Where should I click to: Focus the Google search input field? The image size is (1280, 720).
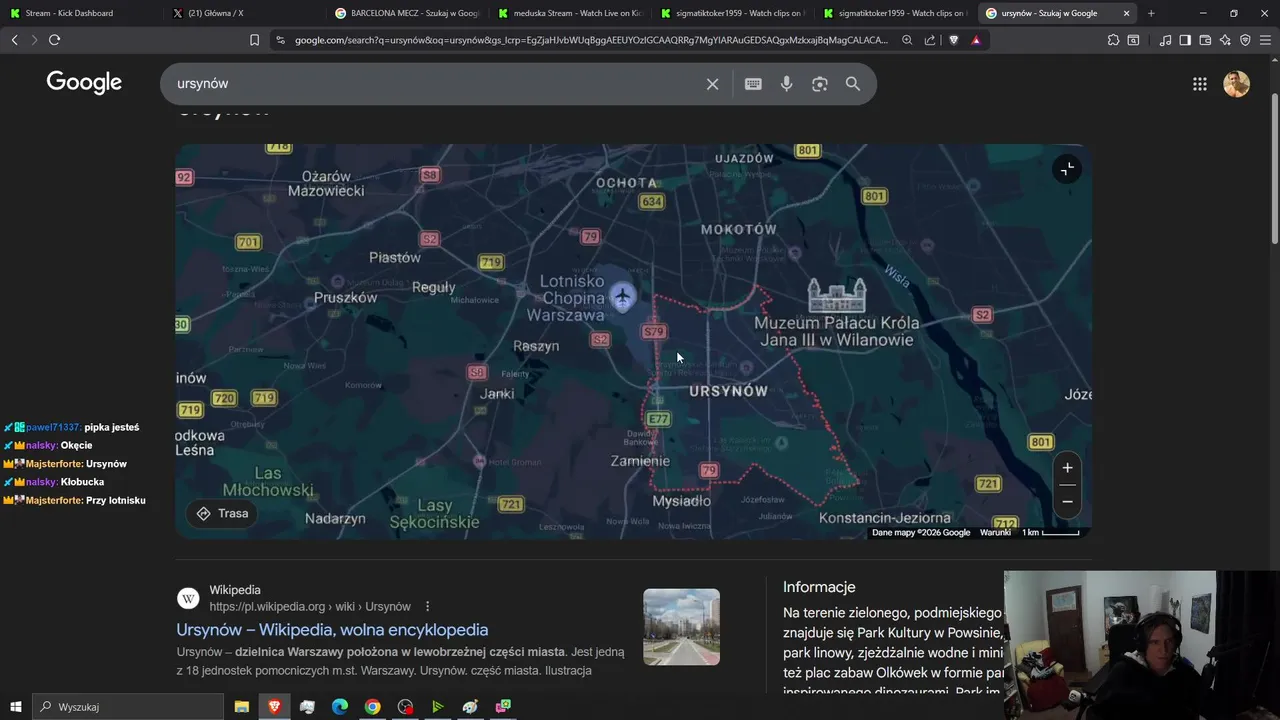435,84
